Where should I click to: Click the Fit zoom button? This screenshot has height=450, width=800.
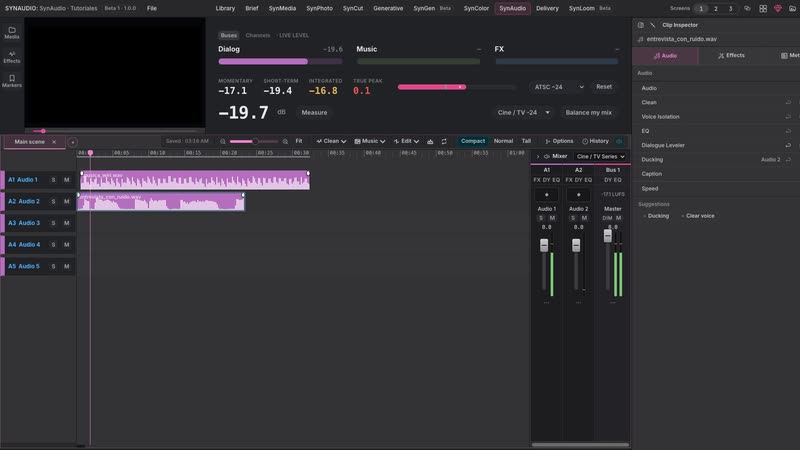point(299,141)
